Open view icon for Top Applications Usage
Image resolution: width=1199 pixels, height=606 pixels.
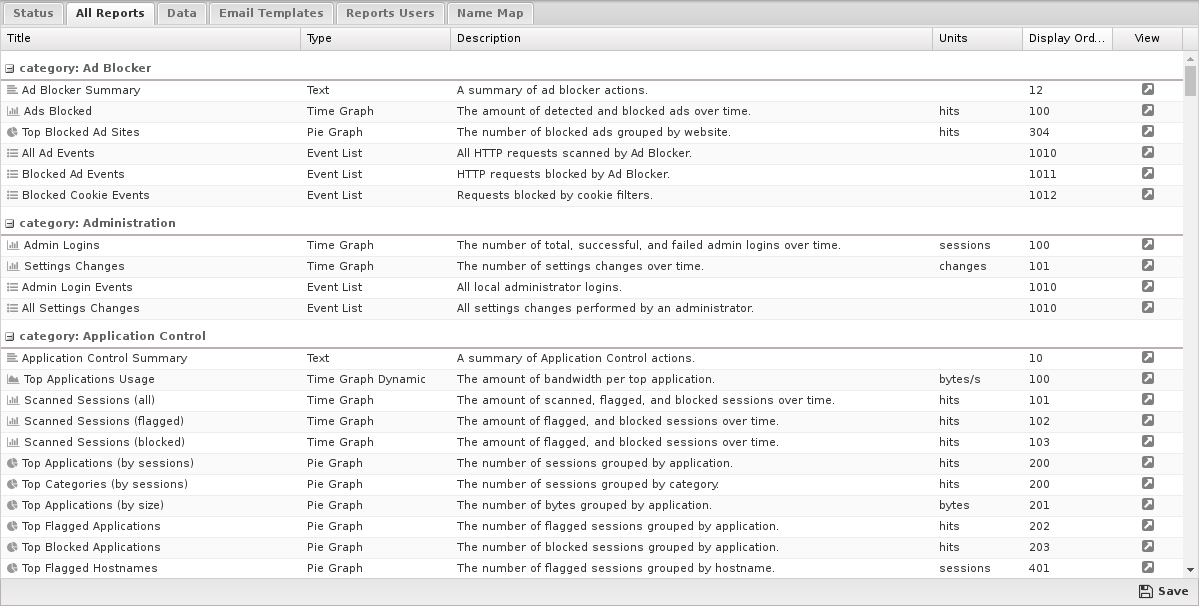1147,379
